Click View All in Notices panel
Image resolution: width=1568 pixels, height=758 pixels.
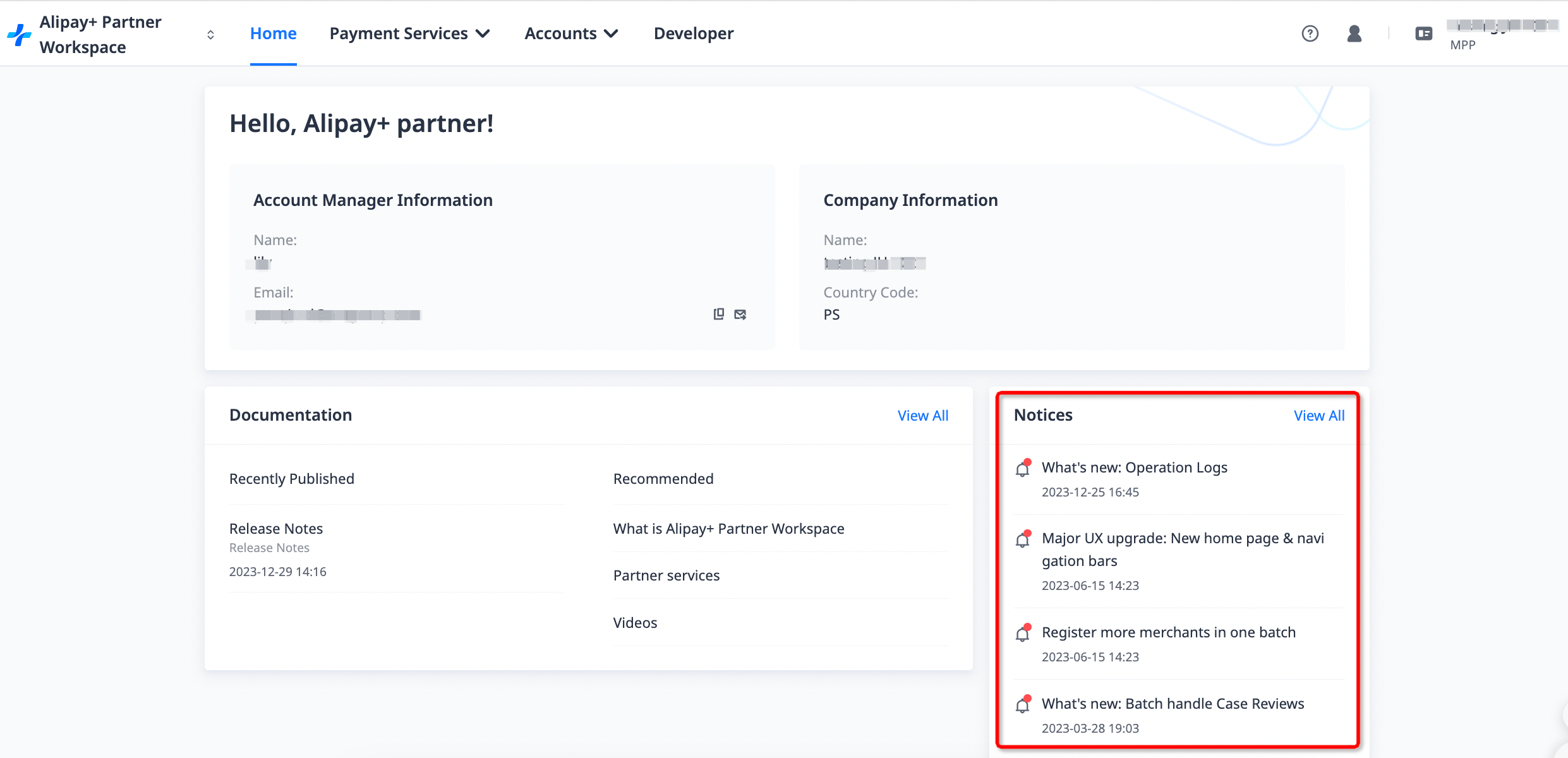click(x=1318, y=416)
